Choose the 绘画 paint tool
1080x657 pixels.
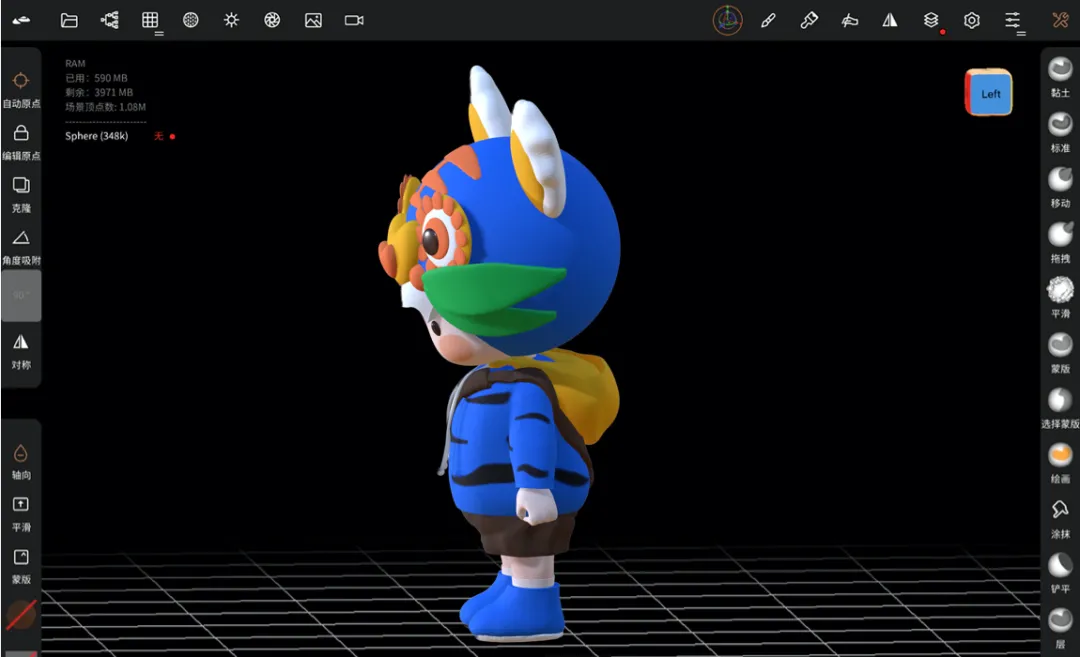click(1060, 462)
